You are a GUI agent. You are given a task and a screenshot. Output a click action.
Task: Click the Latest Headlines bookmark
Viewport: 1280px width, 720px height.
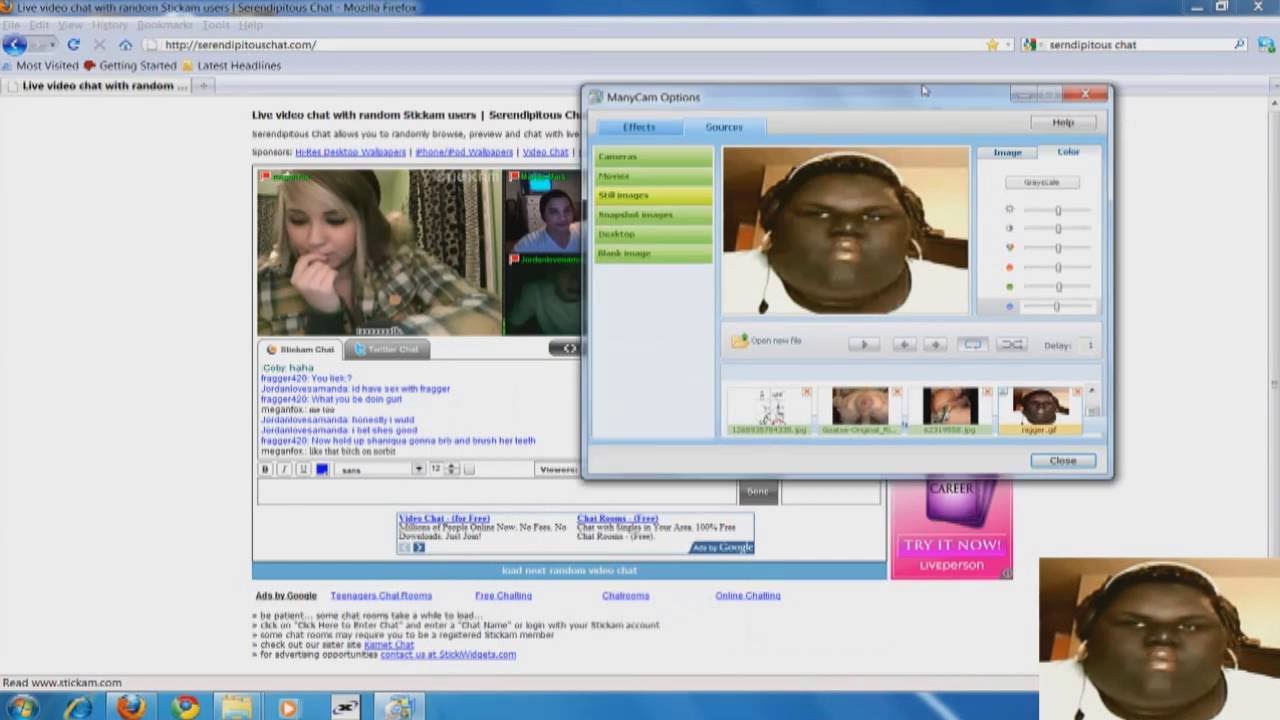point(230,66)
